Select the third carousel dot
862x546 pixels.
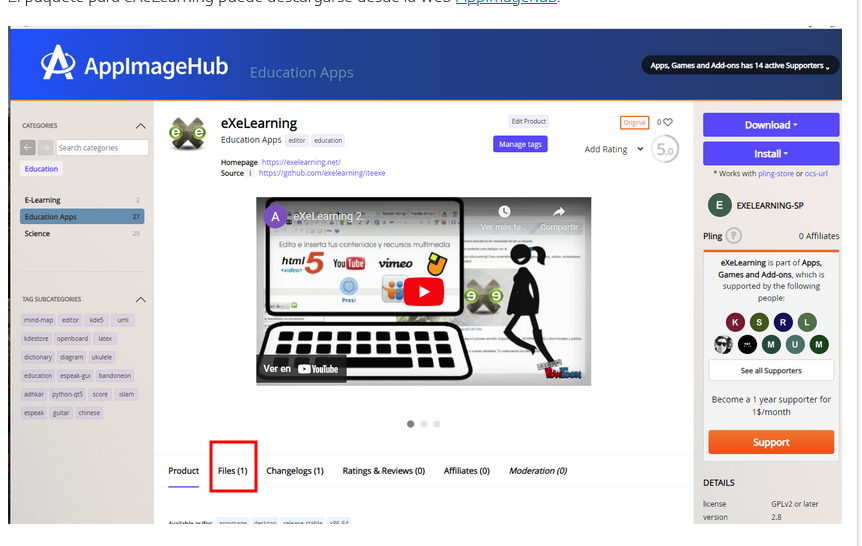[437, 424]
